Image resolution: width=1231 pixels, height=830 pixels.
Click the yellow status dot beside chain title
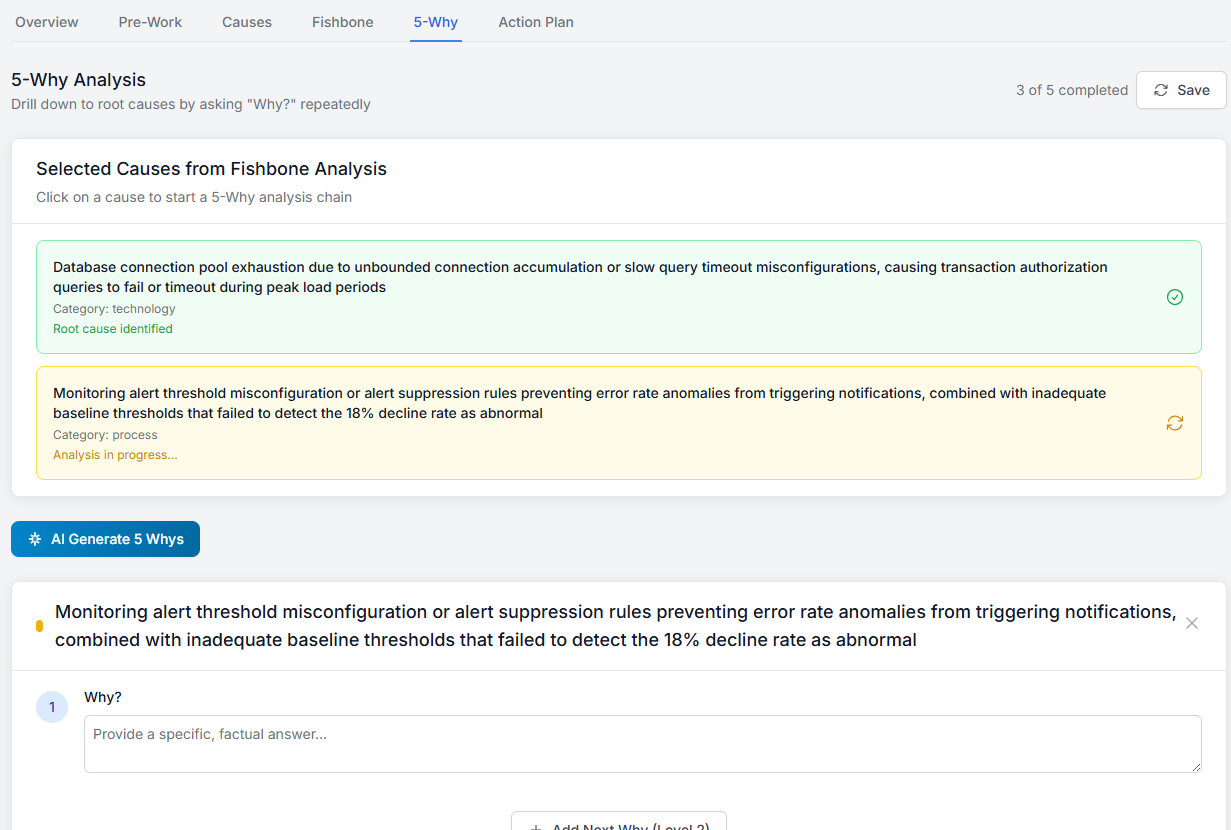tap(39, 626)
